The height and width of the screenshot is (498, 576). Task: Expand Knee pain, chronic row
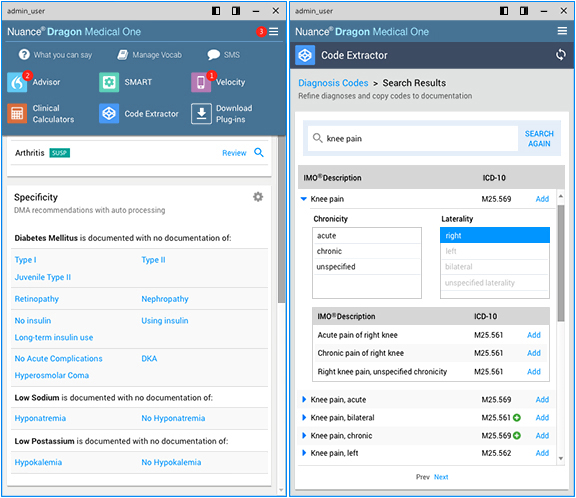(x=304, y=435)
